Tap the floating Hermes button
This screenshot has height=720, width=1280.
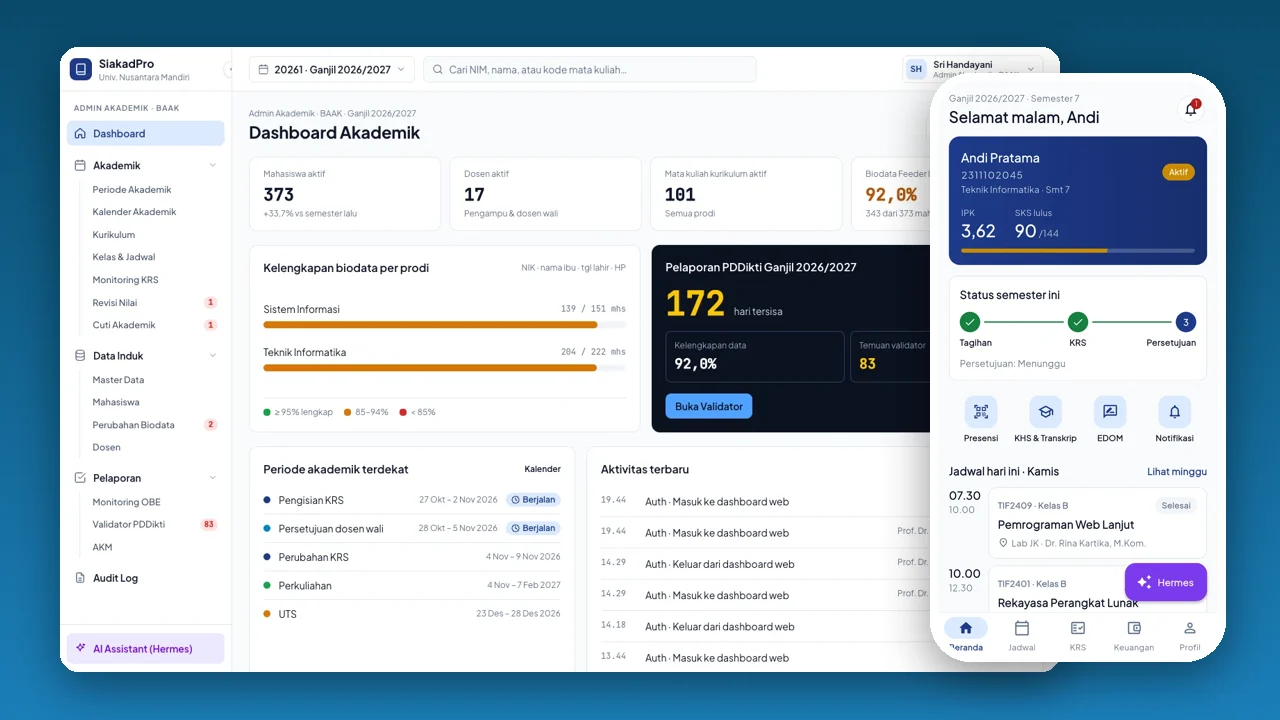(x=1166, y=582)
